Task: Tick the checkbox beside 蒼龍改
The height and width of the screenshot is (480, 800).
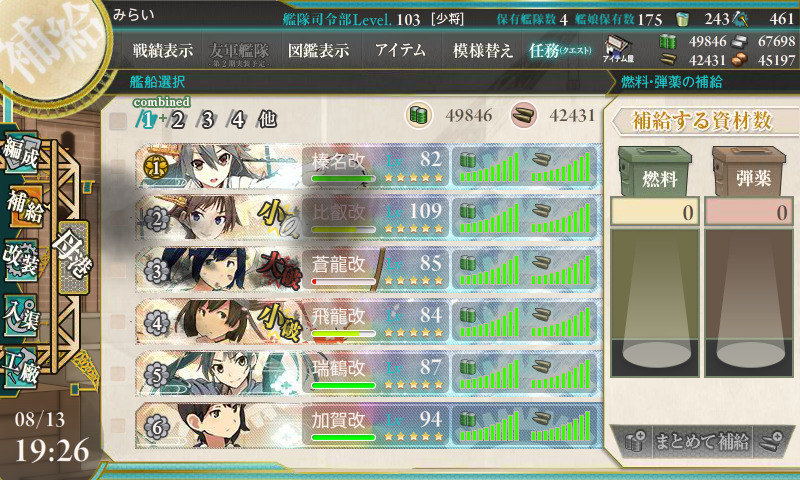Action: (118, 270)
